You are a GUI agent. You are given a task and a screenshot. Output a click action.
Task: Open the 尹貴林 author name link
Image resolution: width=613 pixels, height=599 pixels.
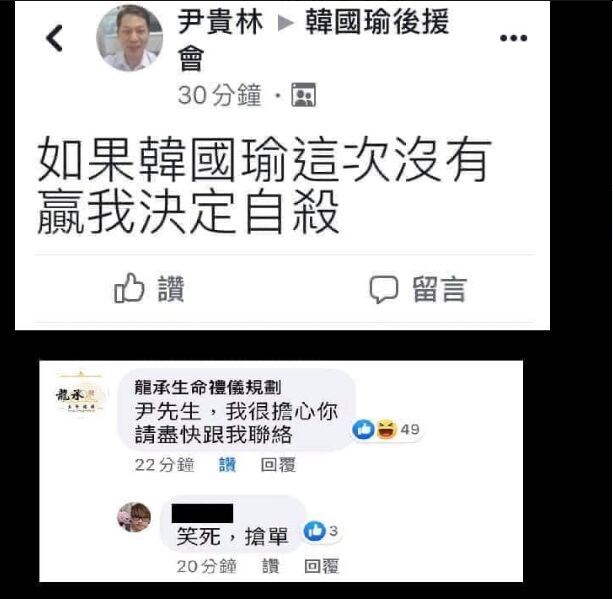[x=220, y=22]
